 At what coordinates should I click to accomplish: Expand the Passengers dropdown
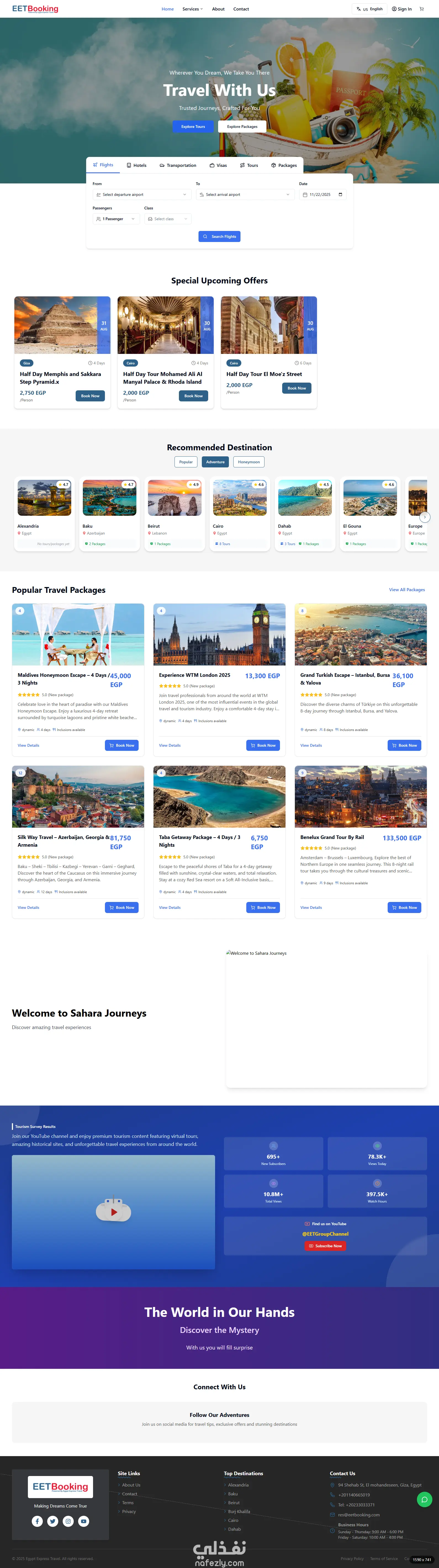[115, 219]
